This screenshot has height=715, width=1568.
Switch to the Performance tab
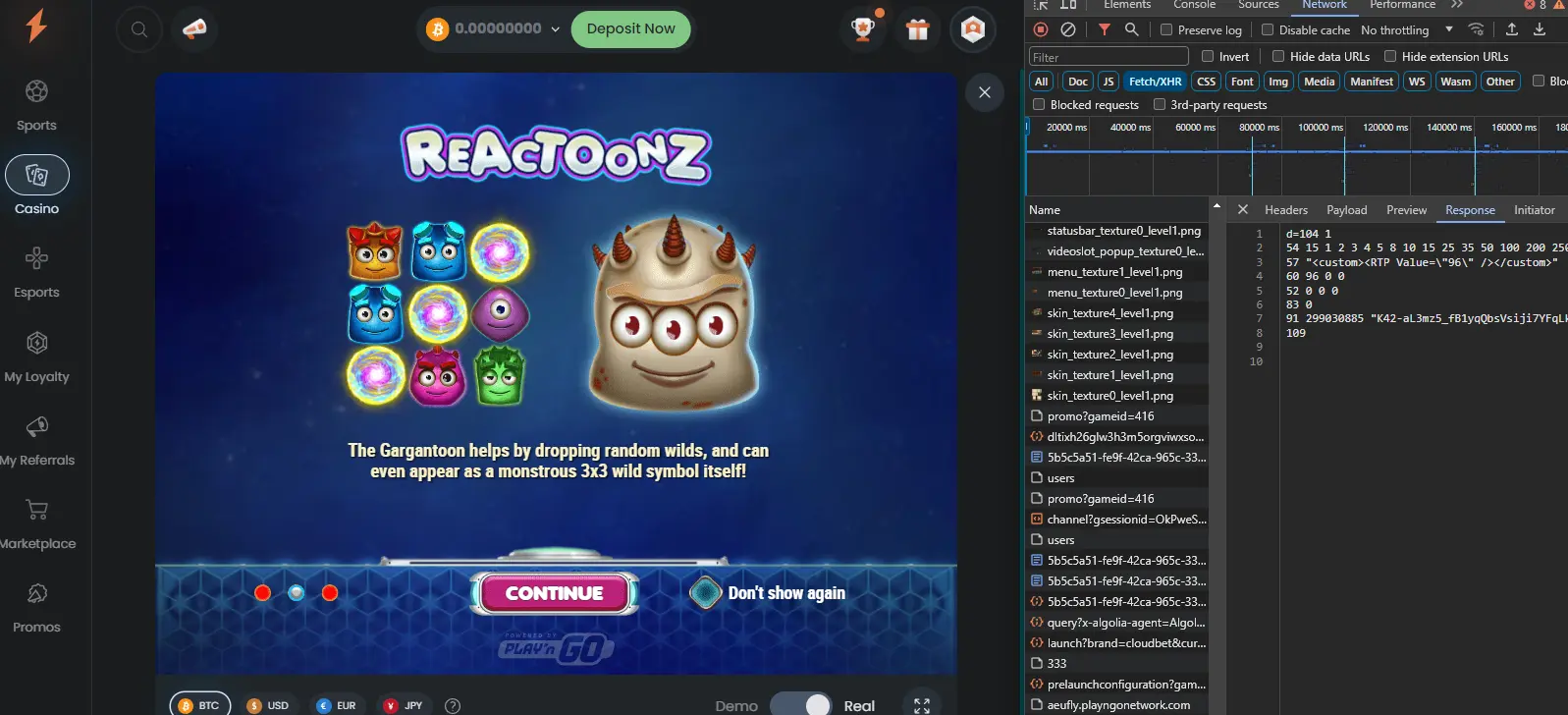pyautogui.click(x=1402, y=5)
